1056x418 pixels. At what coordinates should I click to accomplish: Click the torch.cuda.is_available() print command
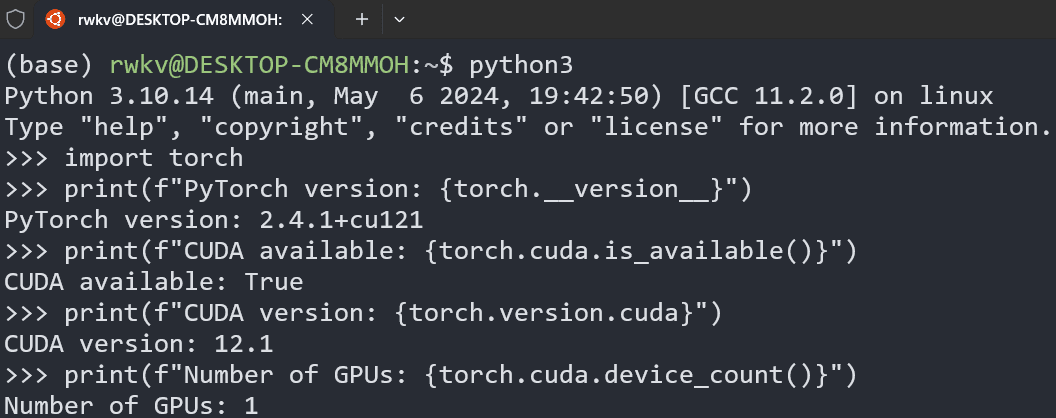coord(460,251)
